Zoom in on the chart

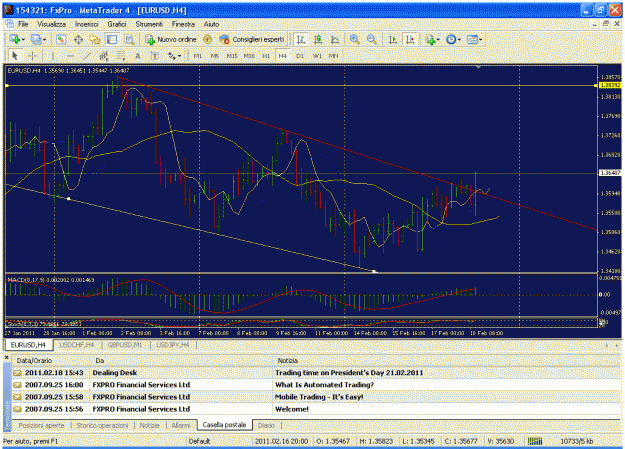(354, 39)
